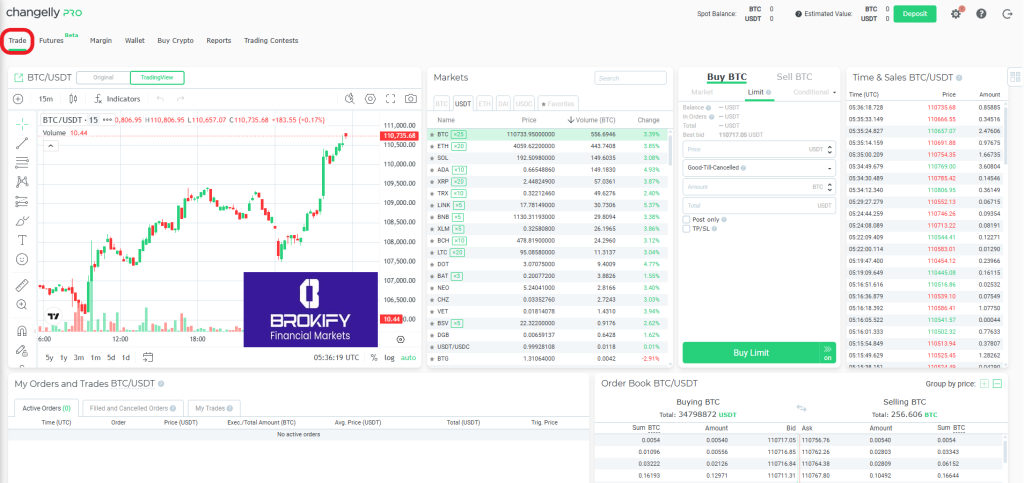Open the Futures menu item
1024x483 pixels.
click(x=53, y=41)
